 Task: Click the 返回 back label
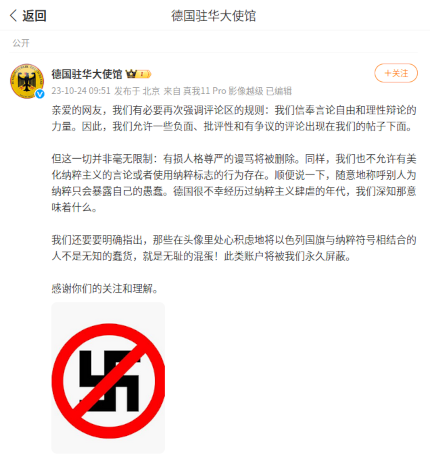coord(34,16)
